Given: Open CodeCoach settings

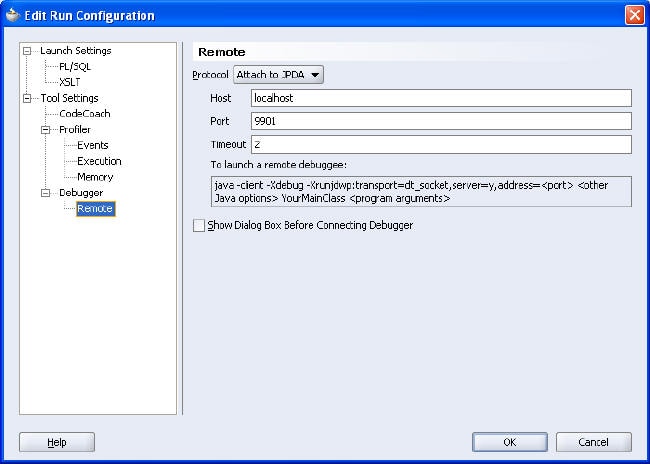Looking at the screenshot, I should [x=84, y=114].
